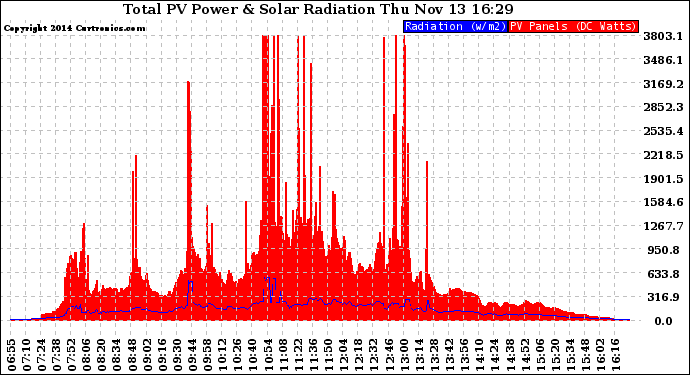Click the x-axis time label 09:58
This screenshot has height=375, width=690.
click(208, 356)
